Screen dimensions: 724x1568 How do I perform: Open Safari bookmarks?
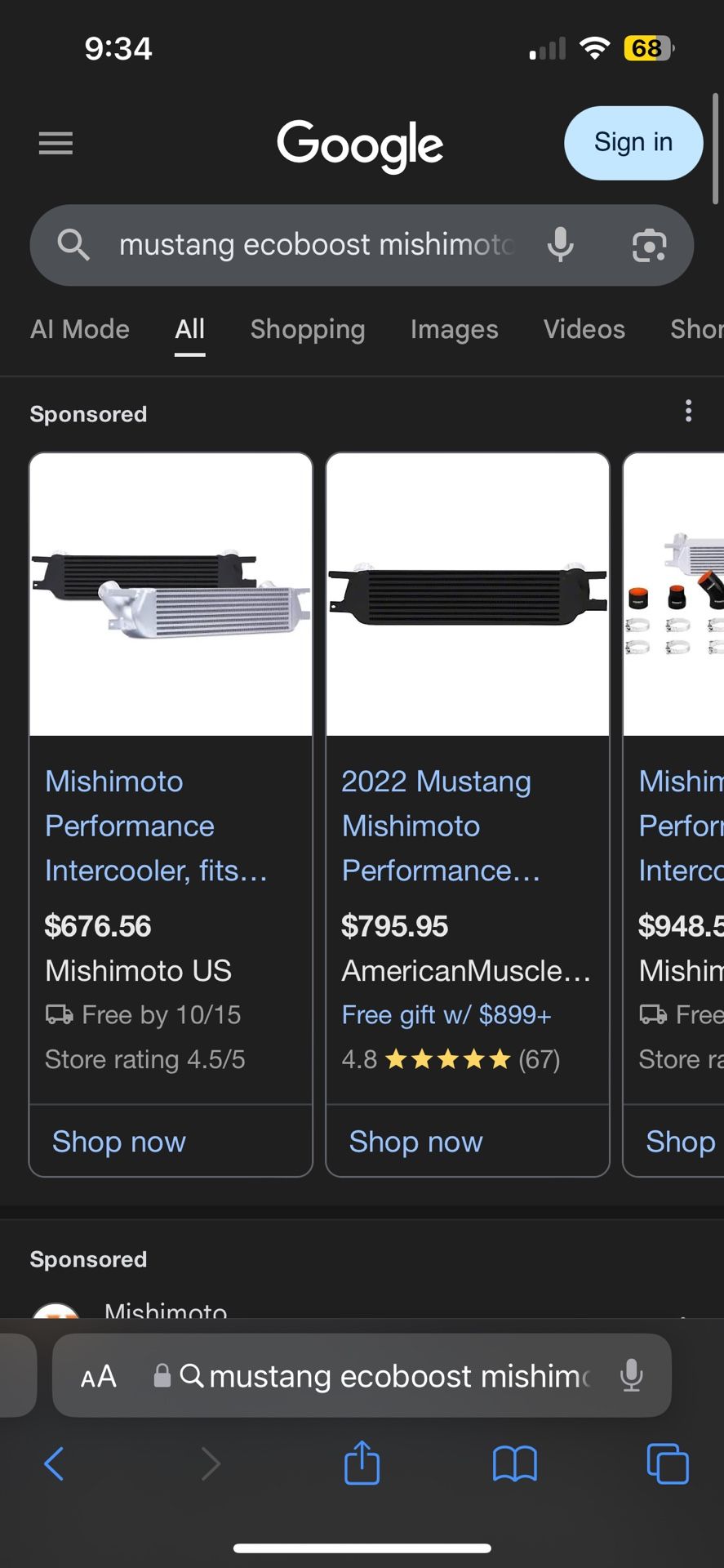(514, 1463)
